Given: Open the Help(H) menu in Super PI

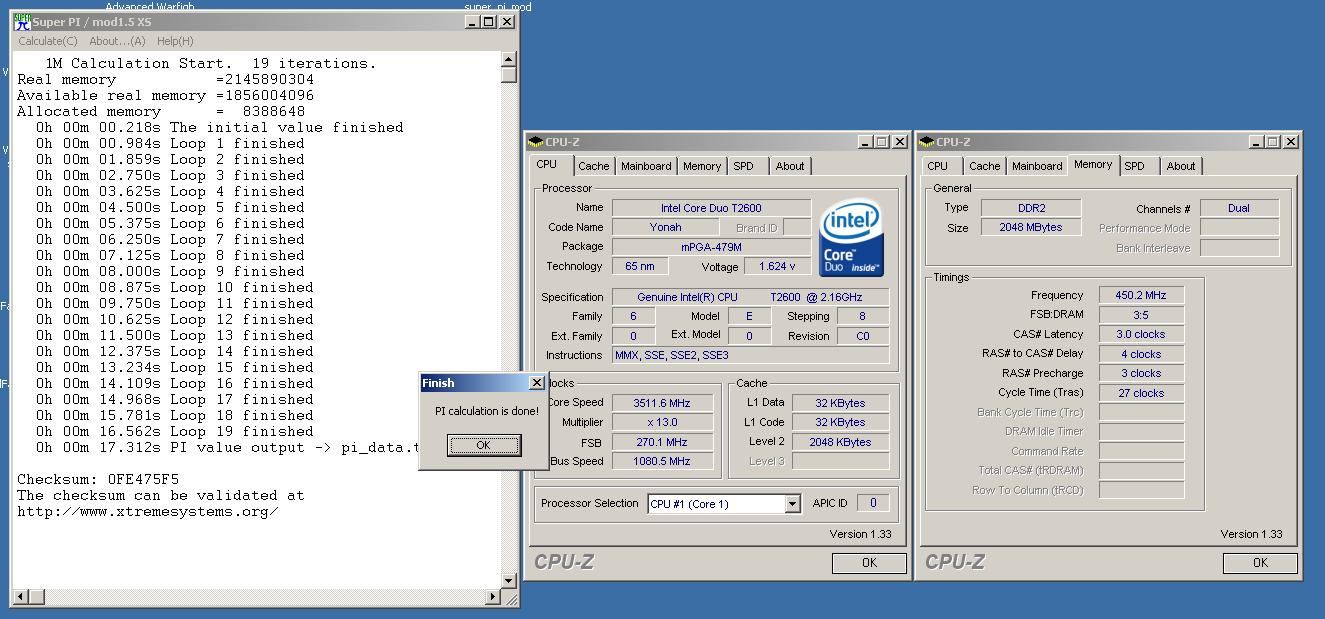Looking at the screenshot, I should tap(175, 41).
